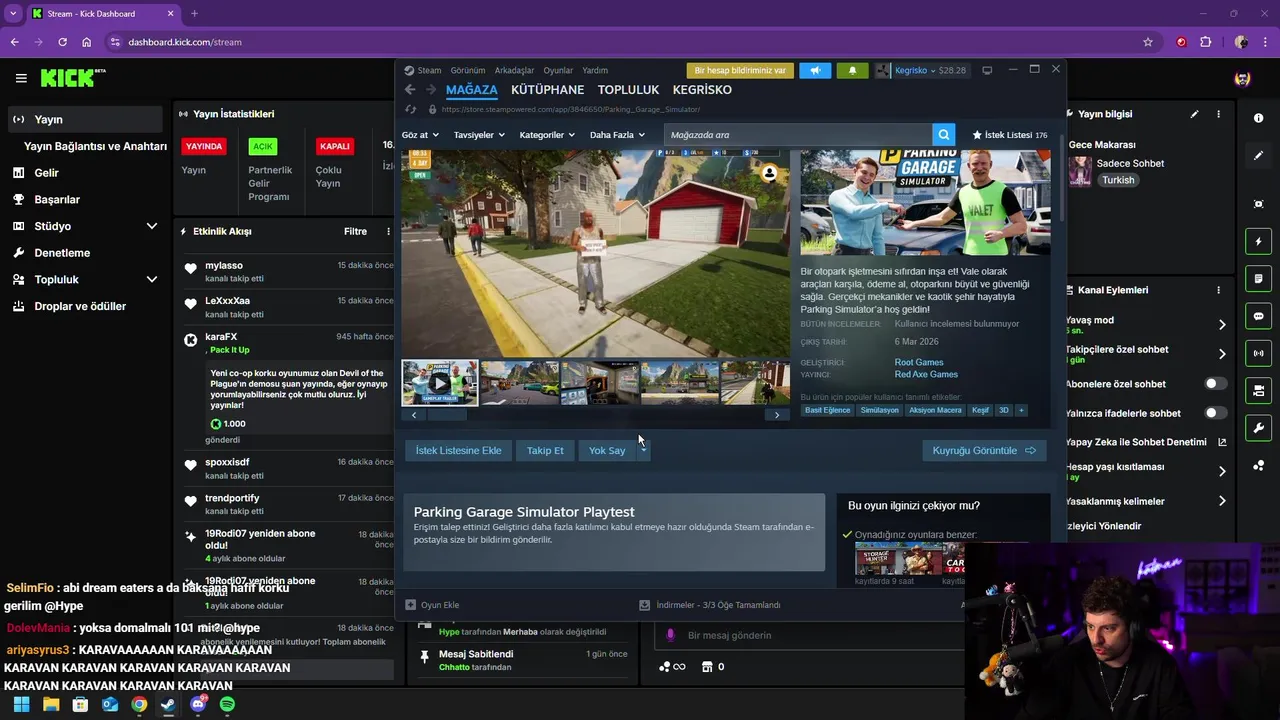Open İstek Listesi 176 link
This screenshot has width=1280, height=720.
(1009, 135)
